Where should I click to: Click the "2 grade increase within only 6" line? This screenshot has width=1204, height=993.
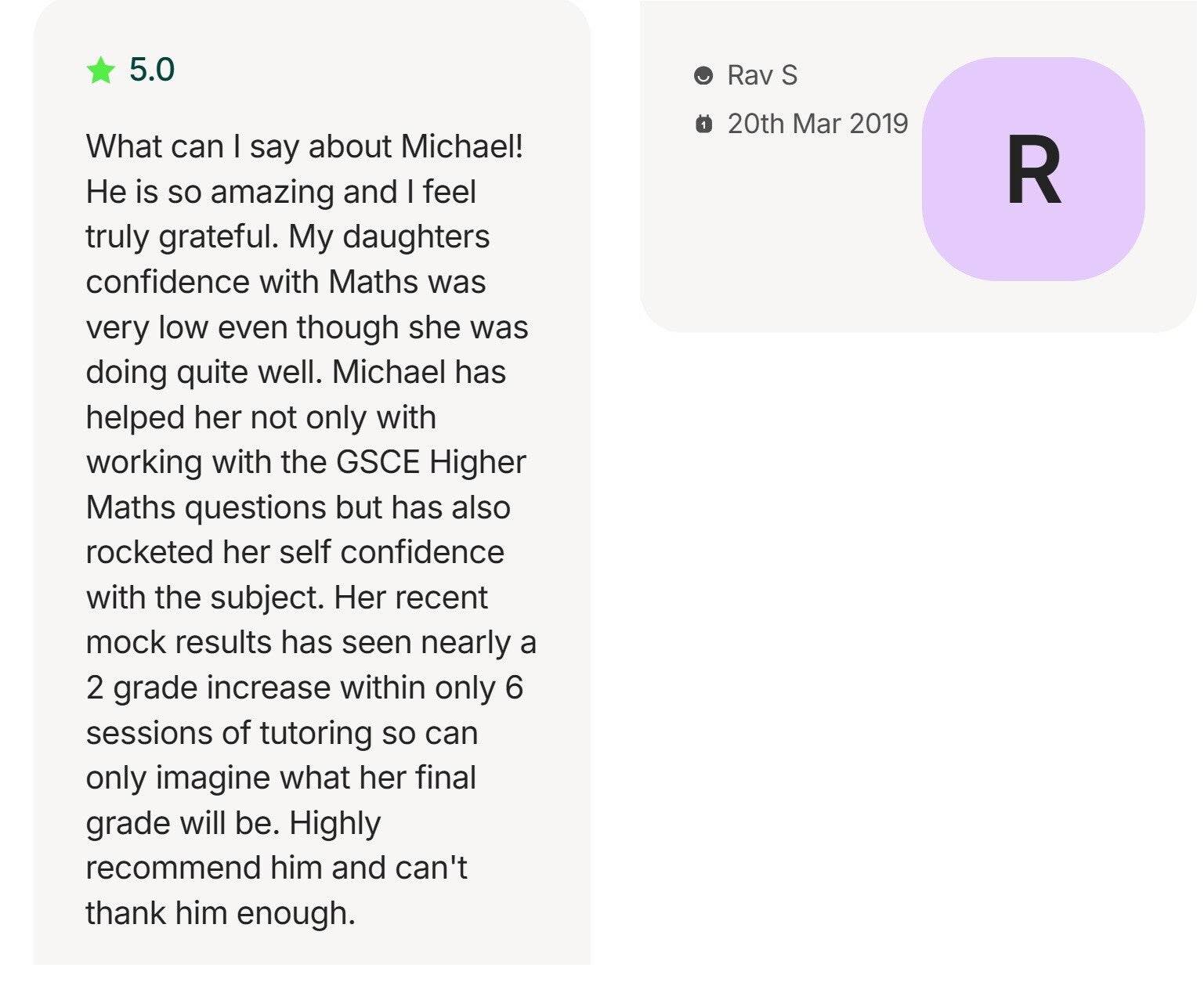[x=304, y=688]
